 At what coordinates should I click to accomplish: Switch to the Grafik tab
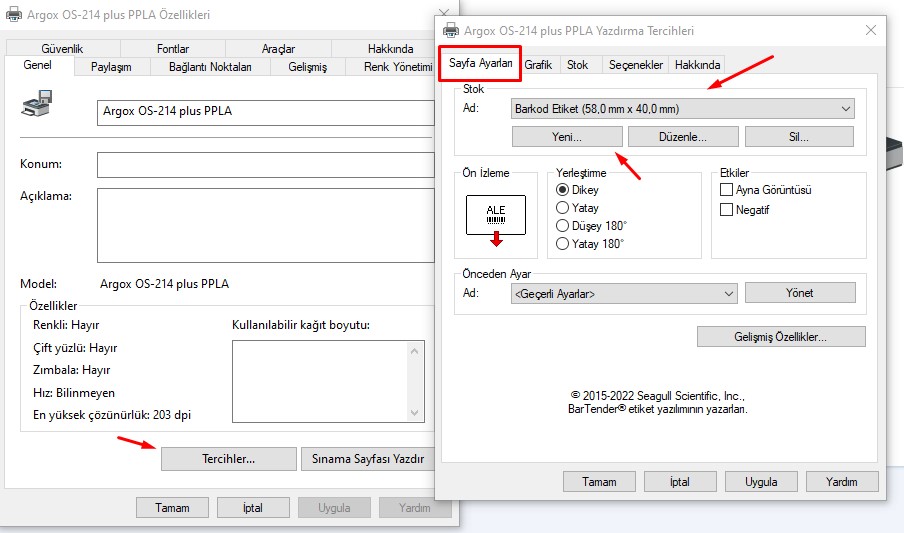pos(538,65)
